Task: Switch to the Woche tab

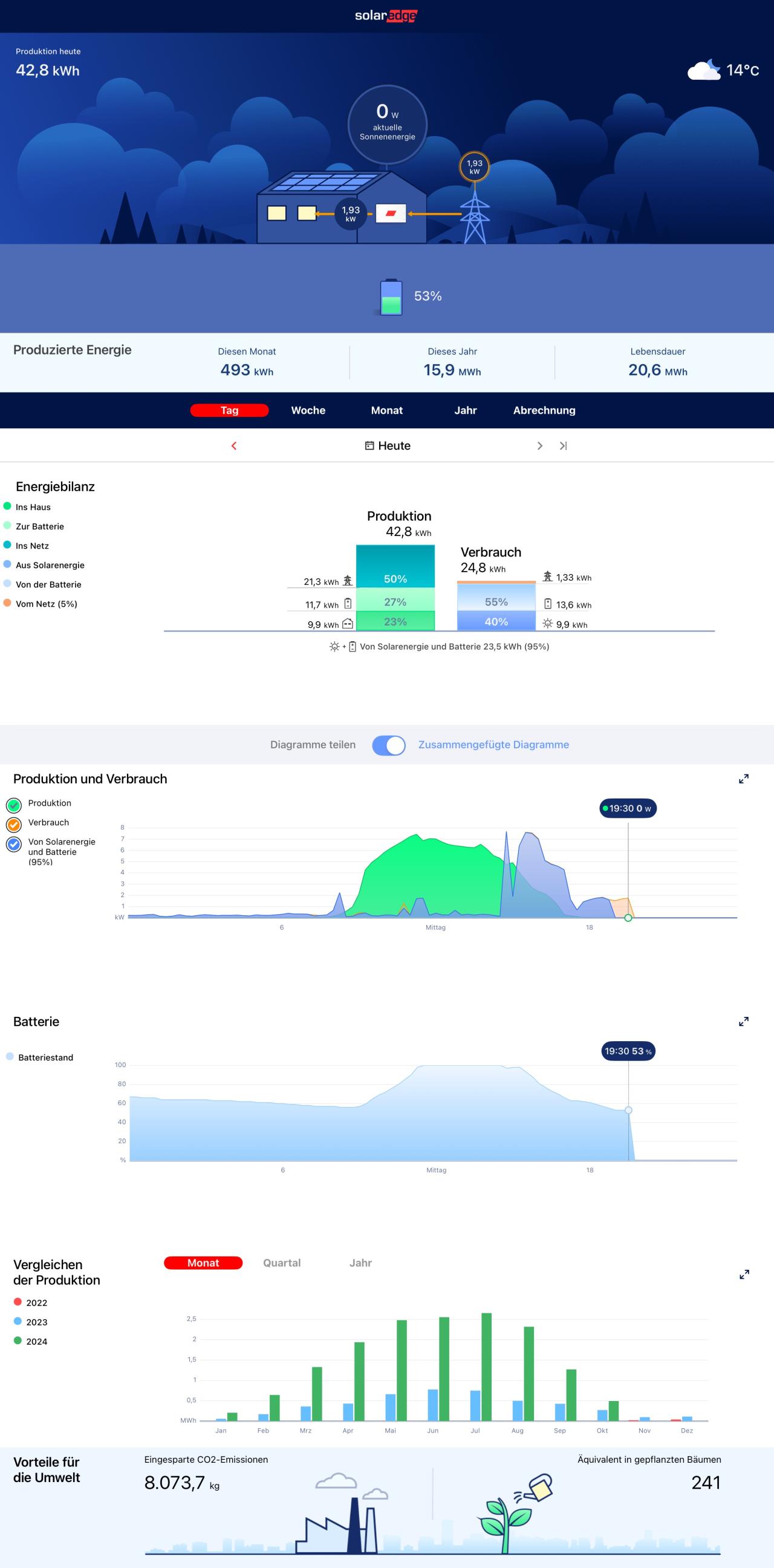Action: point(308,410)
